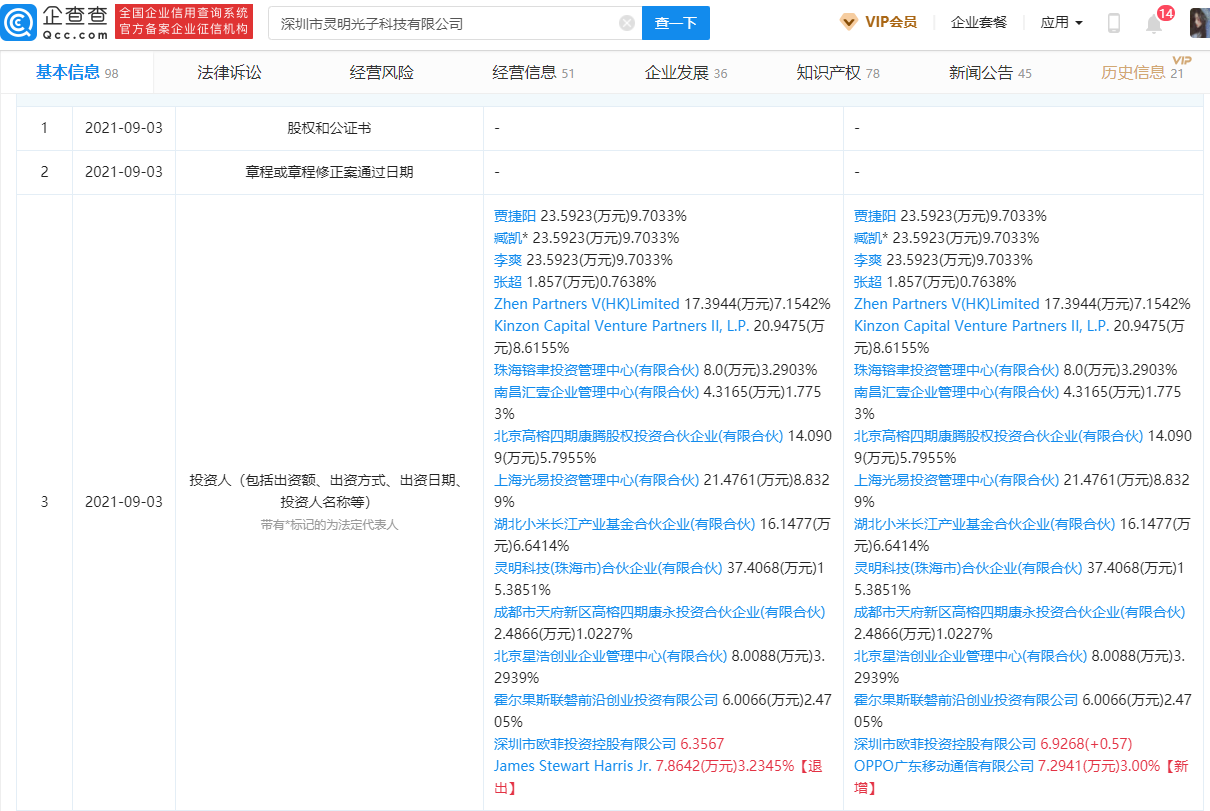The image size is (1210, 811).
Task: Click the Qichacha 企查查 logo icon
Action: point(19,21)
